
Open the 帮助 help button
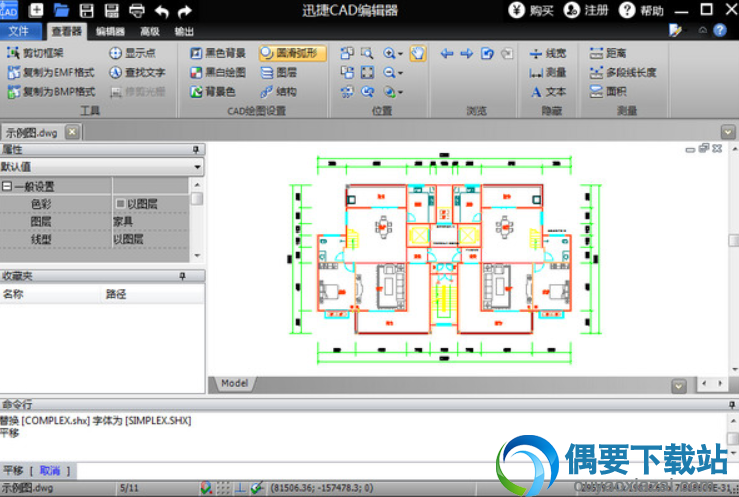point(642,10)
